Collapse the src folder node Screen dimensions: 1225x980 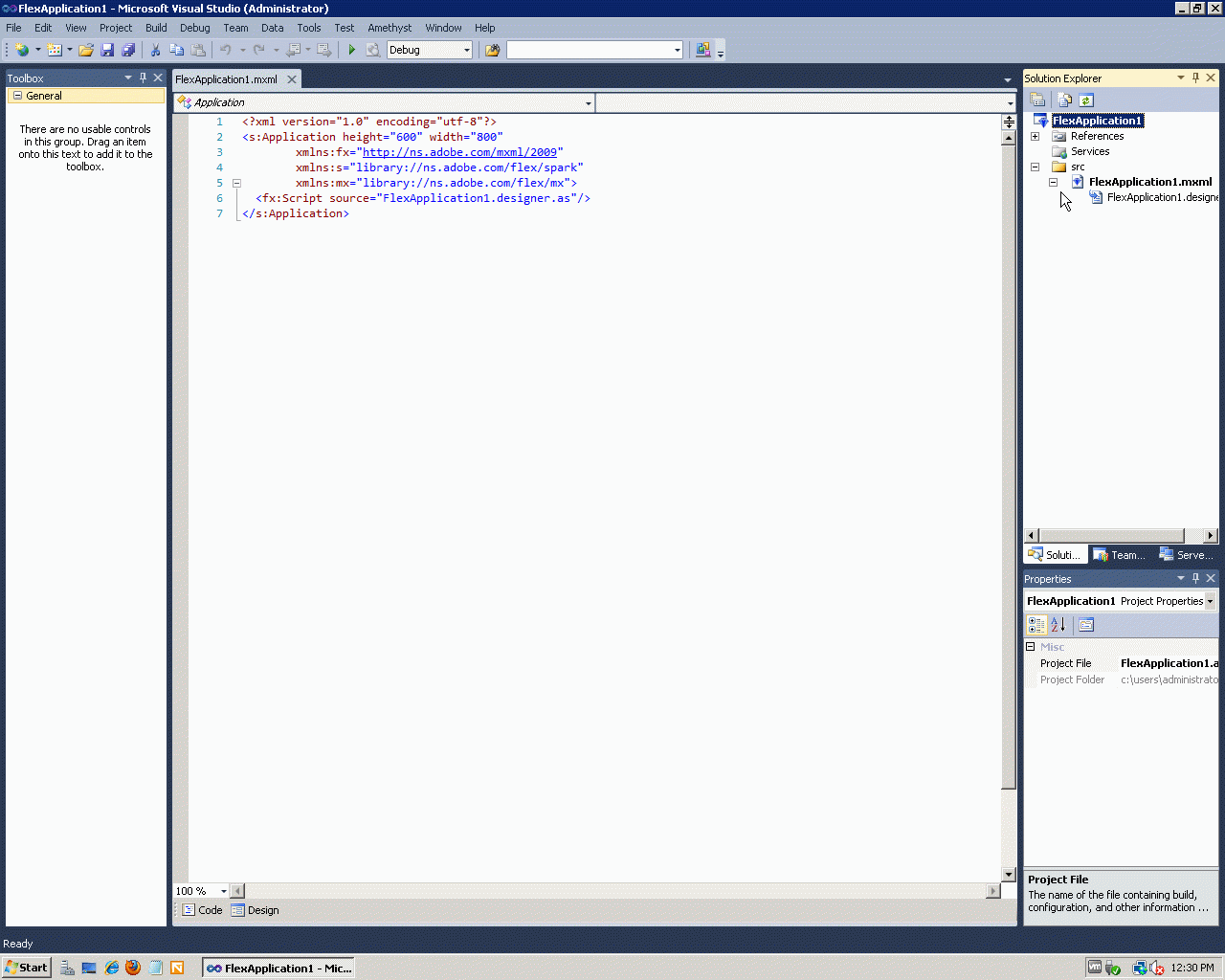[x=1035, y=167]
